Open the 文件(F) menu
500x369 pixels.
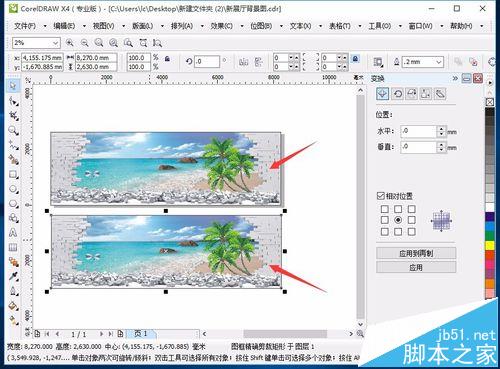coord(25,26)
